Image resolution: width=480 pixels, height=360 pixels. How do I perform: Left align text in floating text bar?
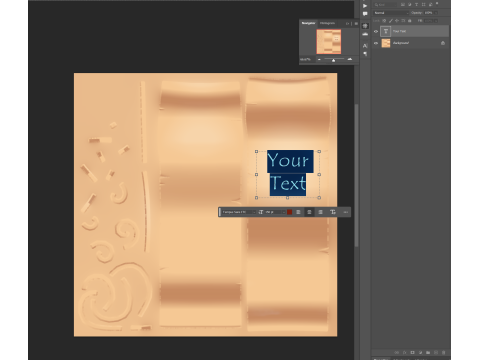(298, 212)
